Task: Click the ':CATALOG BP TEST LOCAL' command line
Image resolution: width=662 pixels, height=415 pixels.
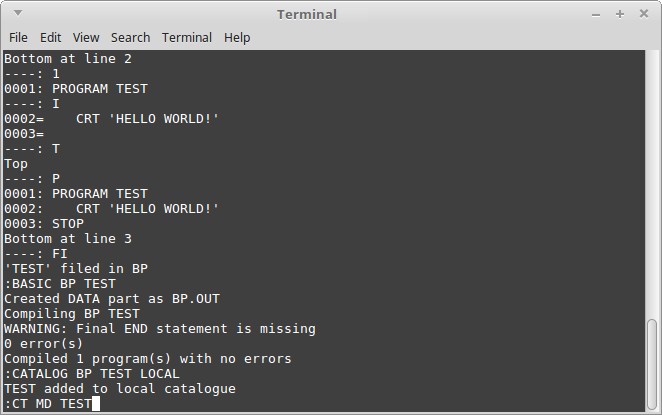Action: pyautogui.click(x=92, y=374)
